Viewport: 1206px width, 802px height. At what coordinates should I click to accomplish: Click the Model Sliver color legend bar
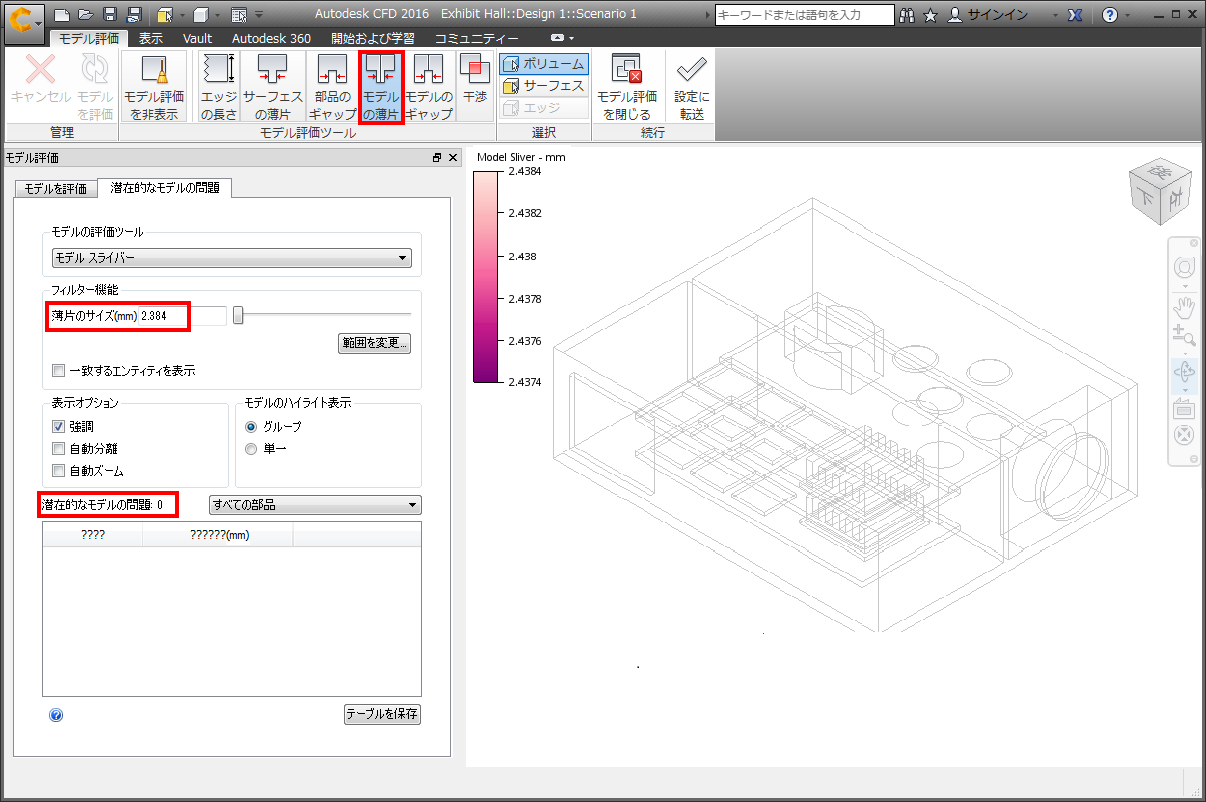point(484,276)
